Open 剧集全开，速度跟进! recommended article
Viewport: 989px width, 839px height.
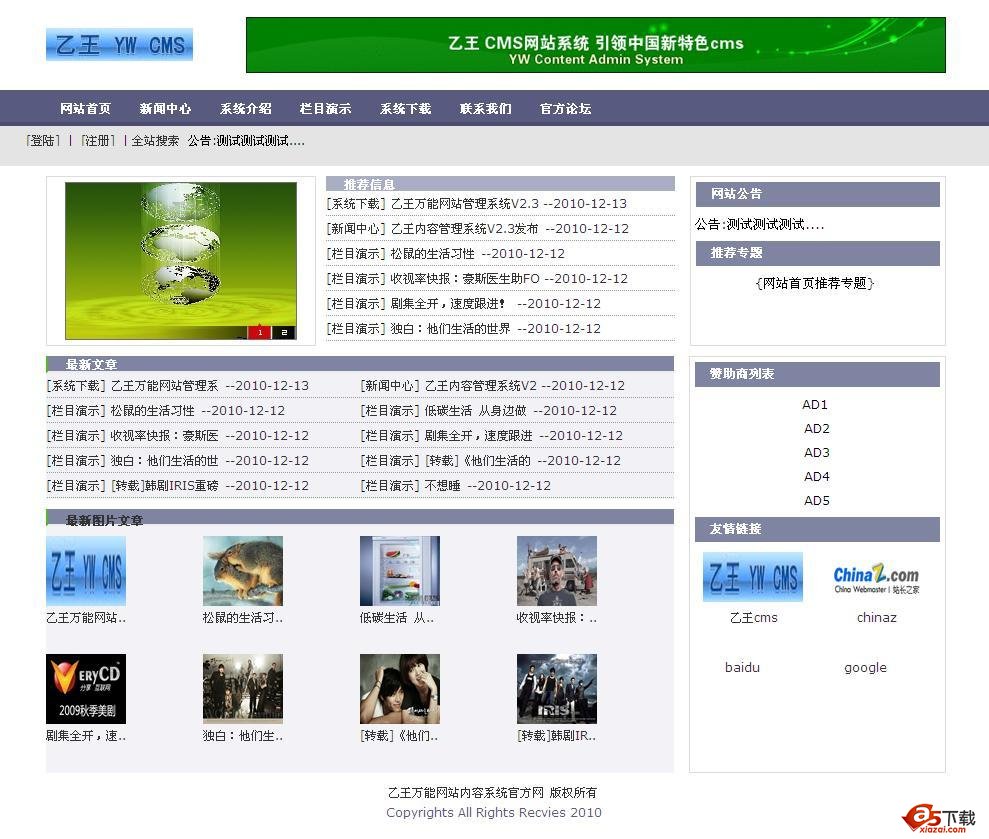point(448,303)
